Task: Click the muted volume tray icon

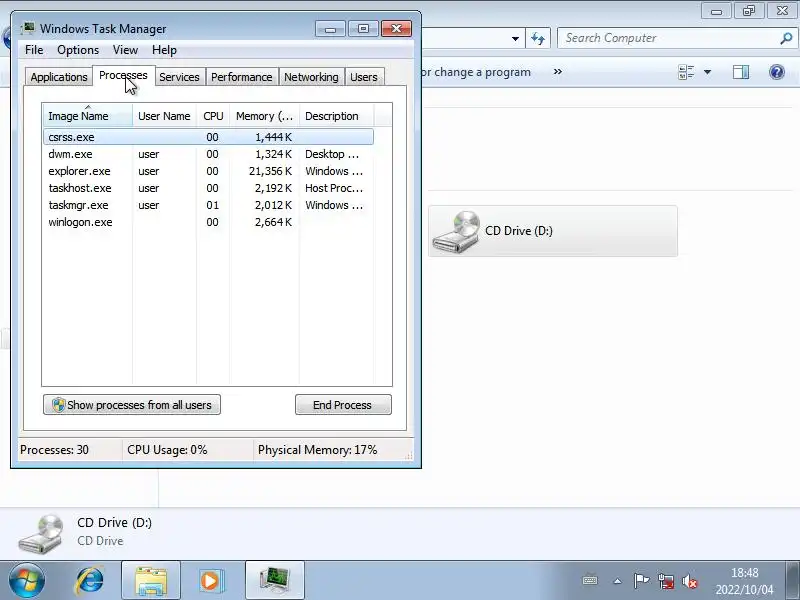Action: coord(690,581)
